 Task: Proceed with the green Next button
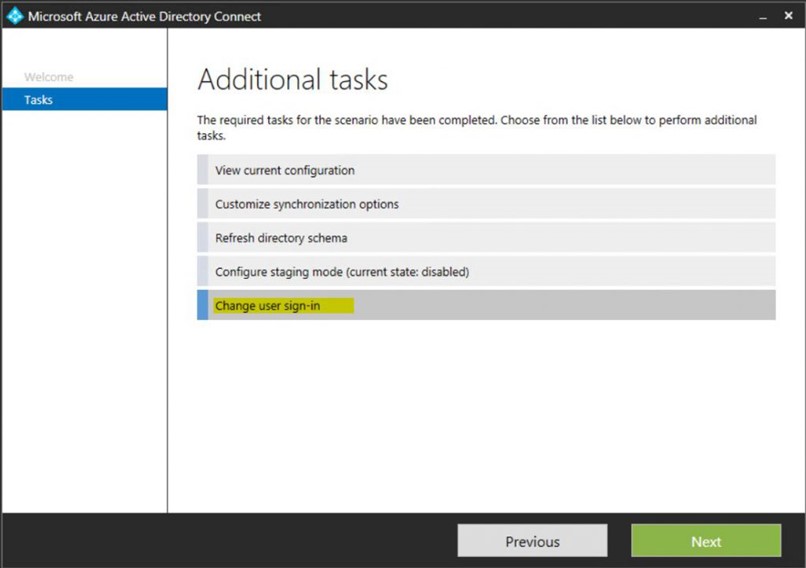point(706,541)
